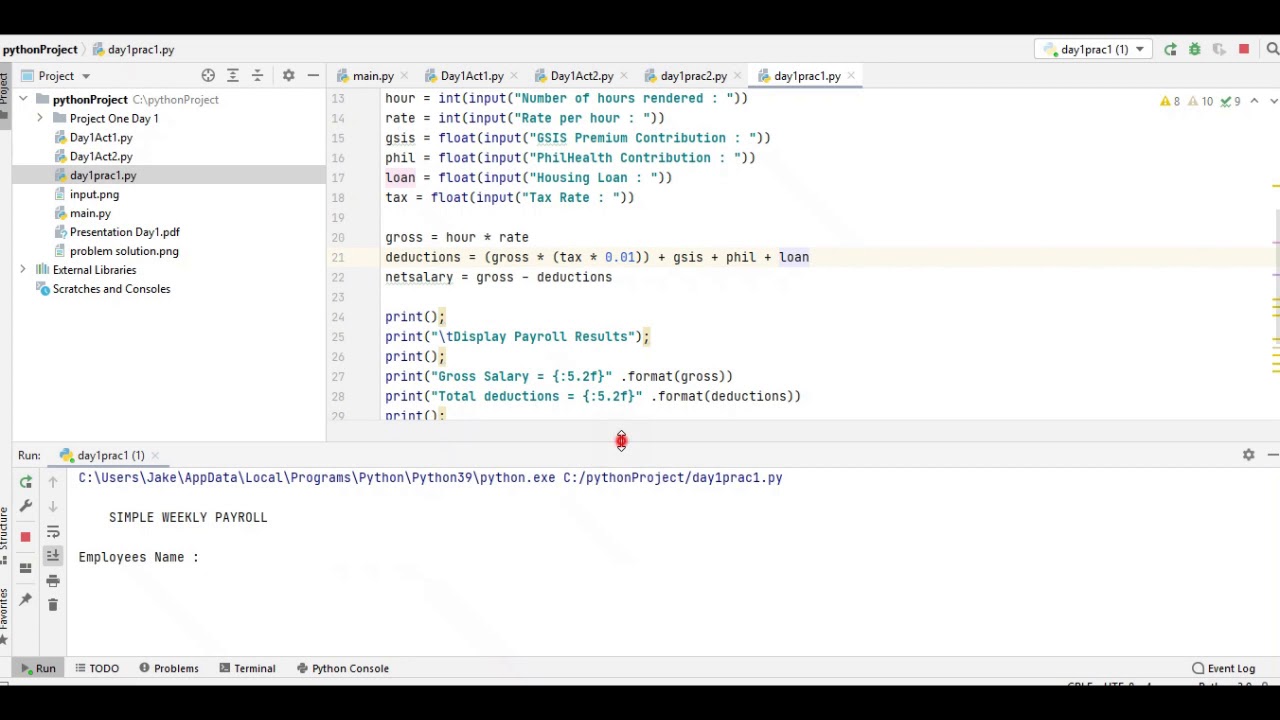Hide the Project tool window
Viewport: 1280px width, 720px height.
(x=313, y=76)
